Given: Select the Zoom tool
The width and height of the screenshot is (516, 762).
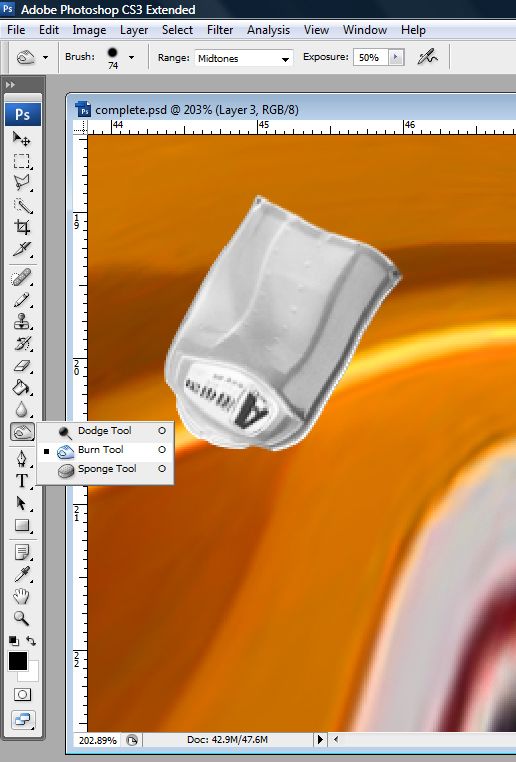Looking at the screenshot, I should [x=22, y=618].
